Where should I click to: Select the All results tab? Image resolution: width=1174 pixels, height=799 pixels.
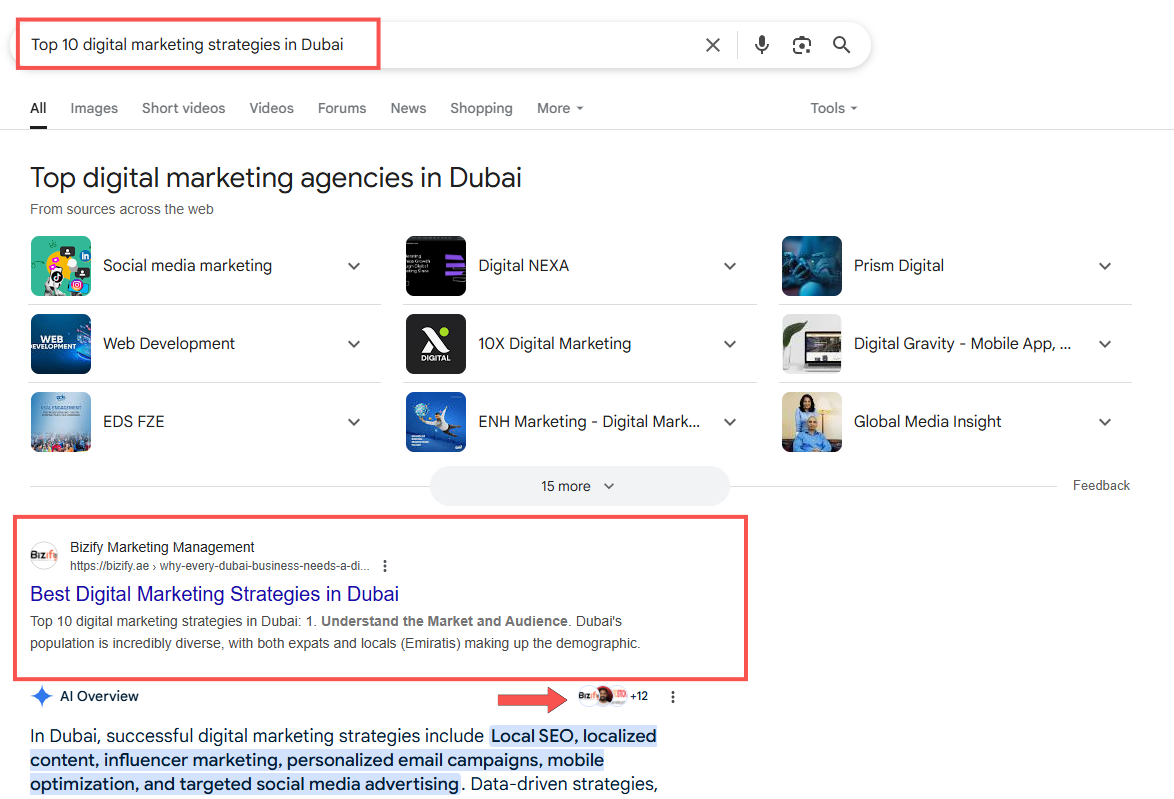tap(38, 109)
